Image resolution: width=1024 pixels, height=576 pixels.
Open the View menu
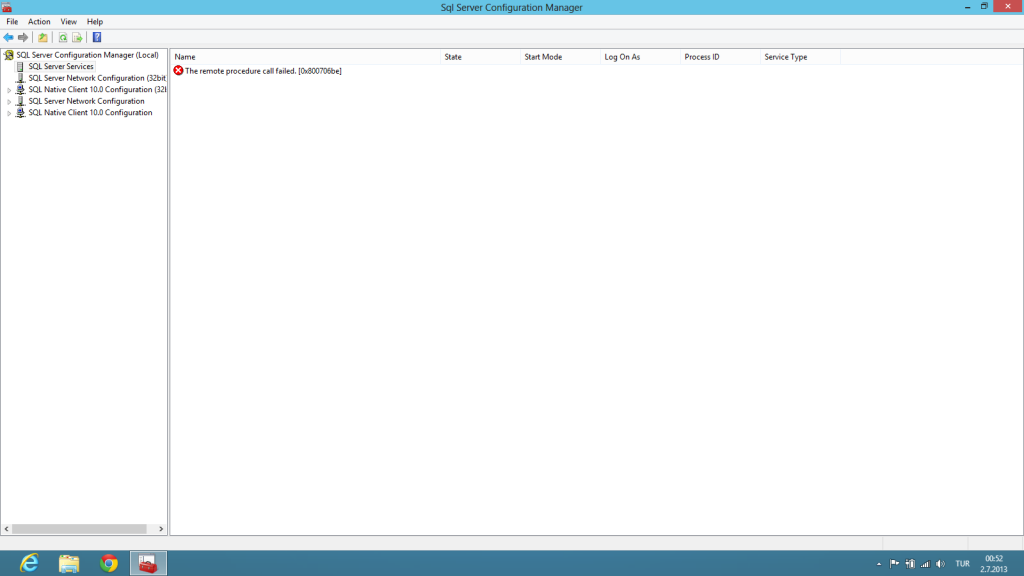click(69, 22)
